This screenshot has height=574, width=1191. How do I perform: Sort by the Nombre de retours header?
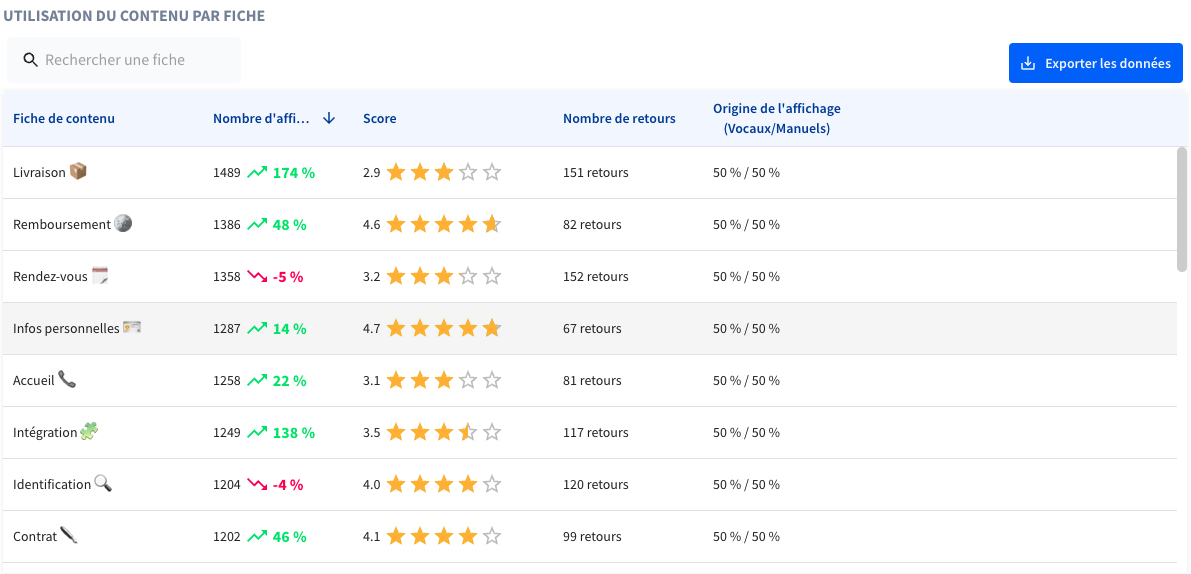619,118
